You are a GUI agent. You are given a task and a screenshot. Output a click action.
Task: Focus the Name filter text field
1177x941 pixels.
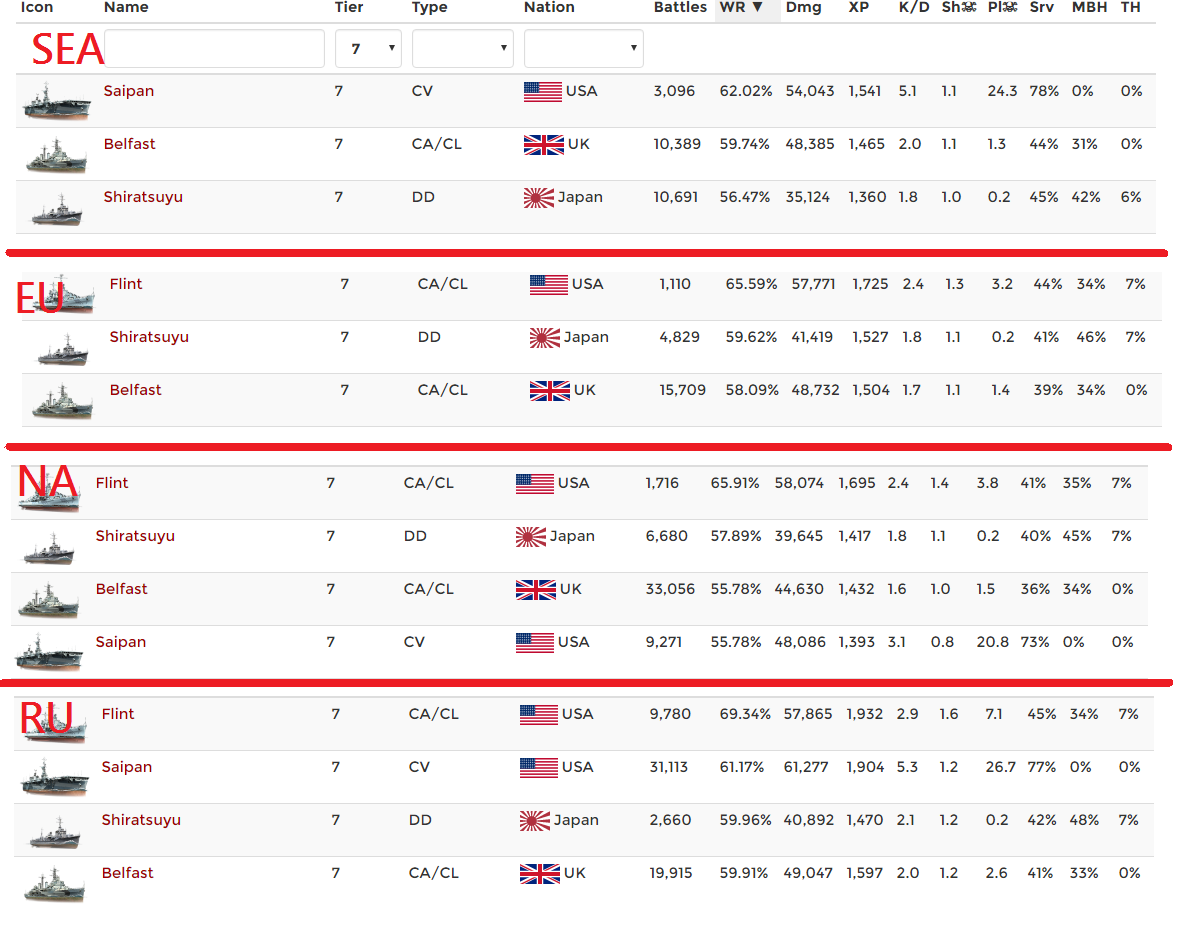click(214, 49)
